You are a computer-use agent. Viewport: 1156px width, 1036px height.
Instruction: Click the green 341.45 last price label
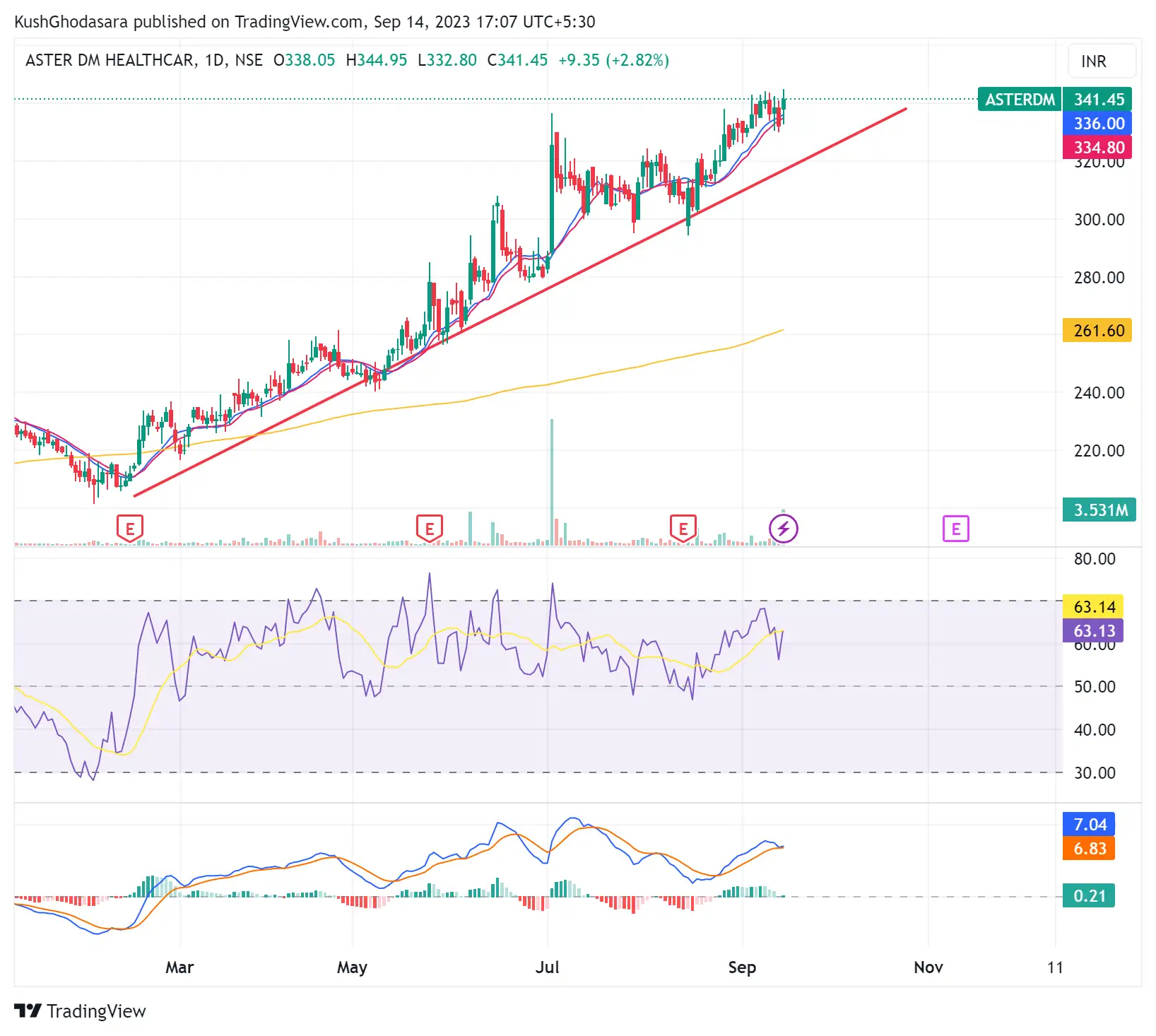click(1097, 100)
